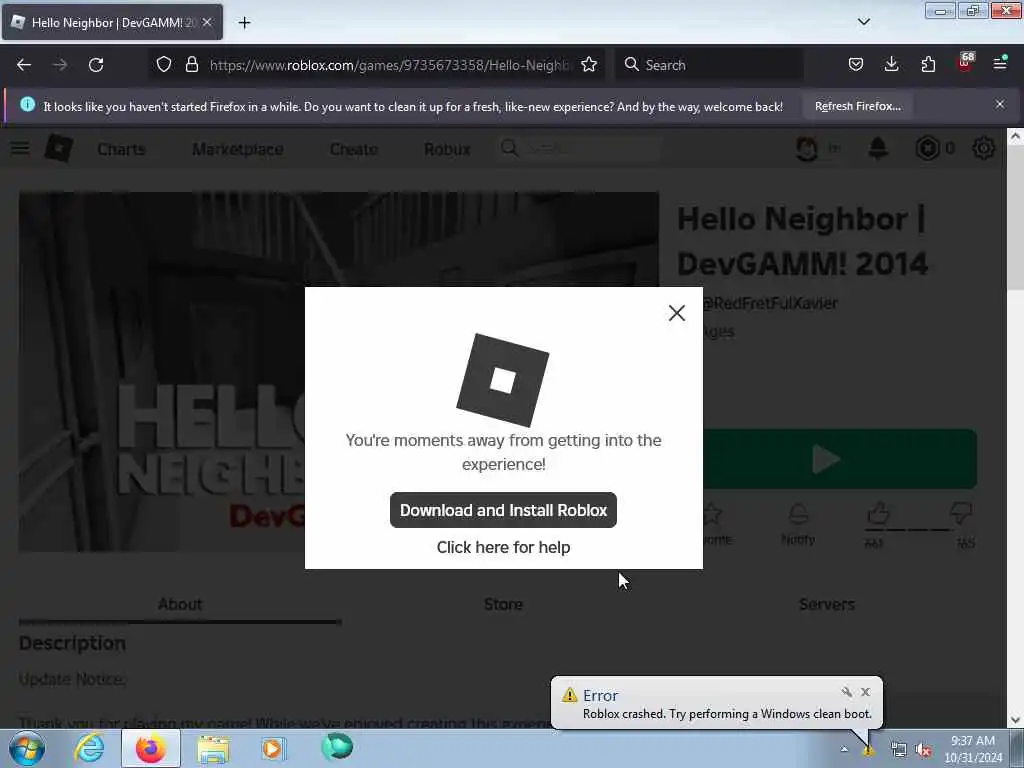
Task: Open the Firefox hamburger application menu
Action: coord(1000,63)
